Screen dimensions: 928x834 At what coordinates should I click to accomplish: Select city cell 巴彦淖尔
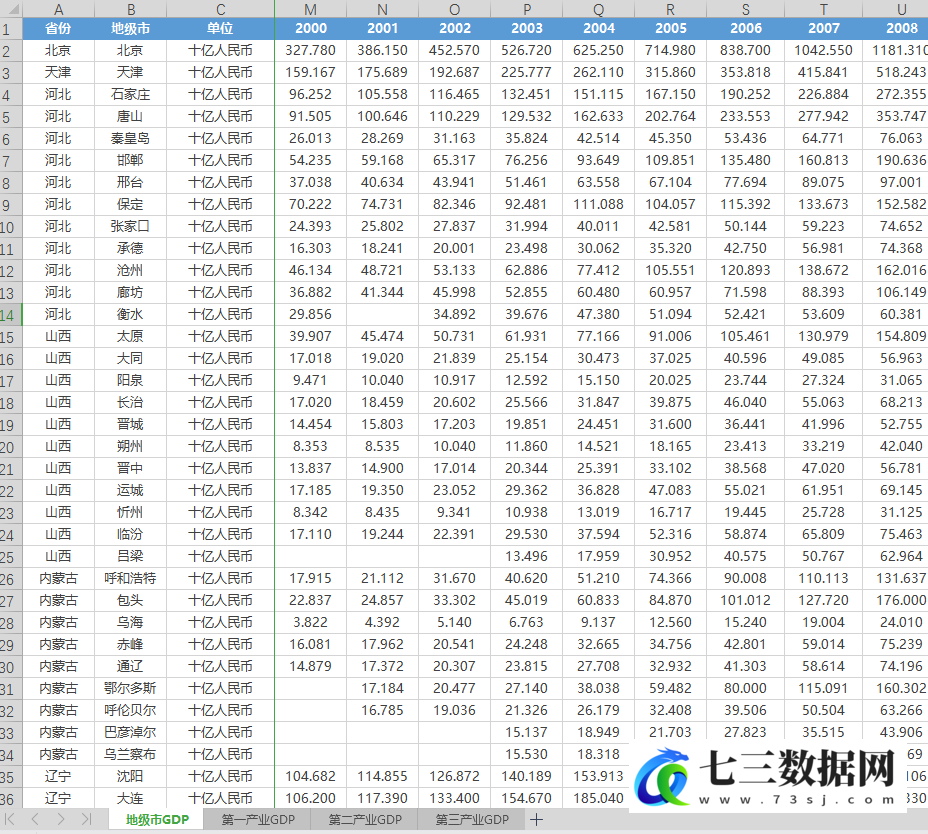(131, 732)
